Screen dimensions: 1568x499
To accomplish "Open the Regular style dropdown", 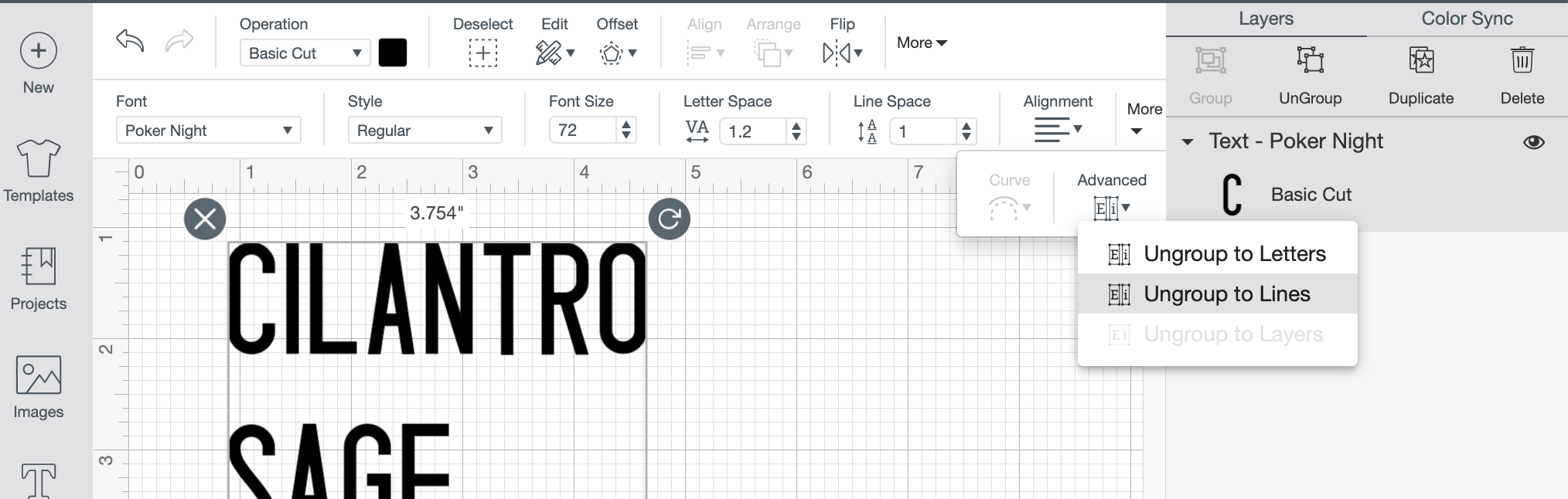I will tap(424, 130).
